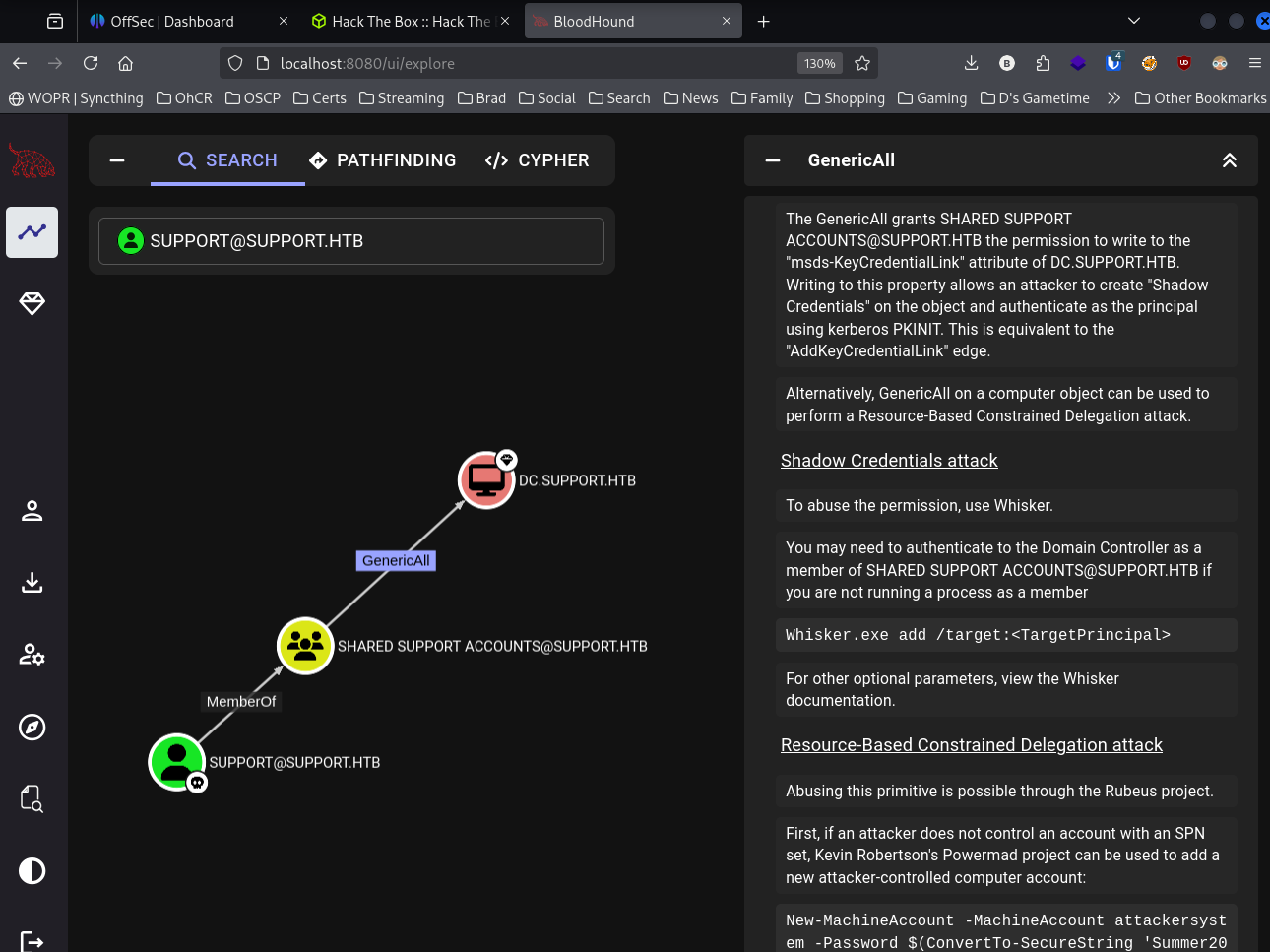This screenshot has height=952, width=1270.
Task: Open the API Explorer compass icon
Action: click(32, 728)
